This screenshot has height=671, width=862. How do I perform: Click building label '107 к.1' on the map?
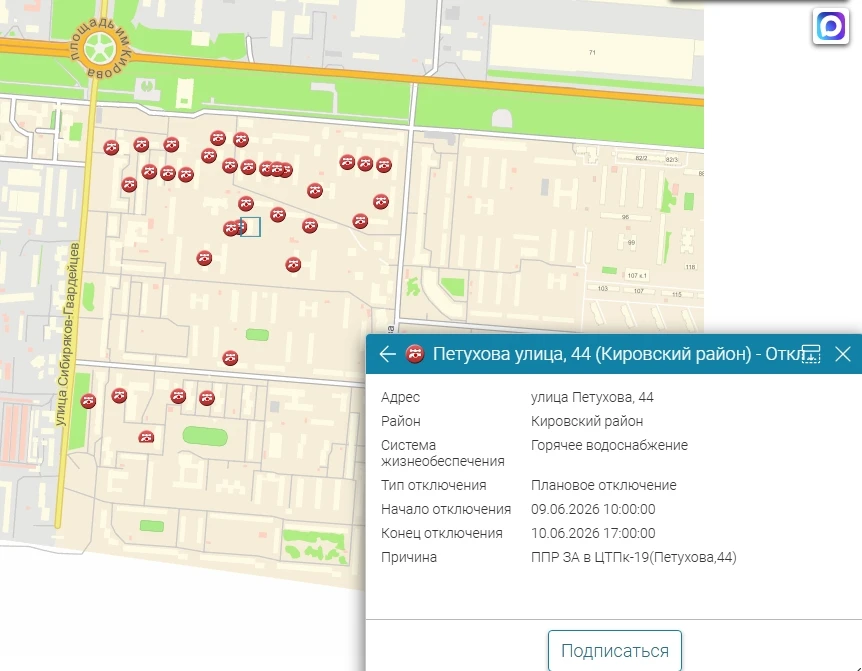[x=637, y=275]
